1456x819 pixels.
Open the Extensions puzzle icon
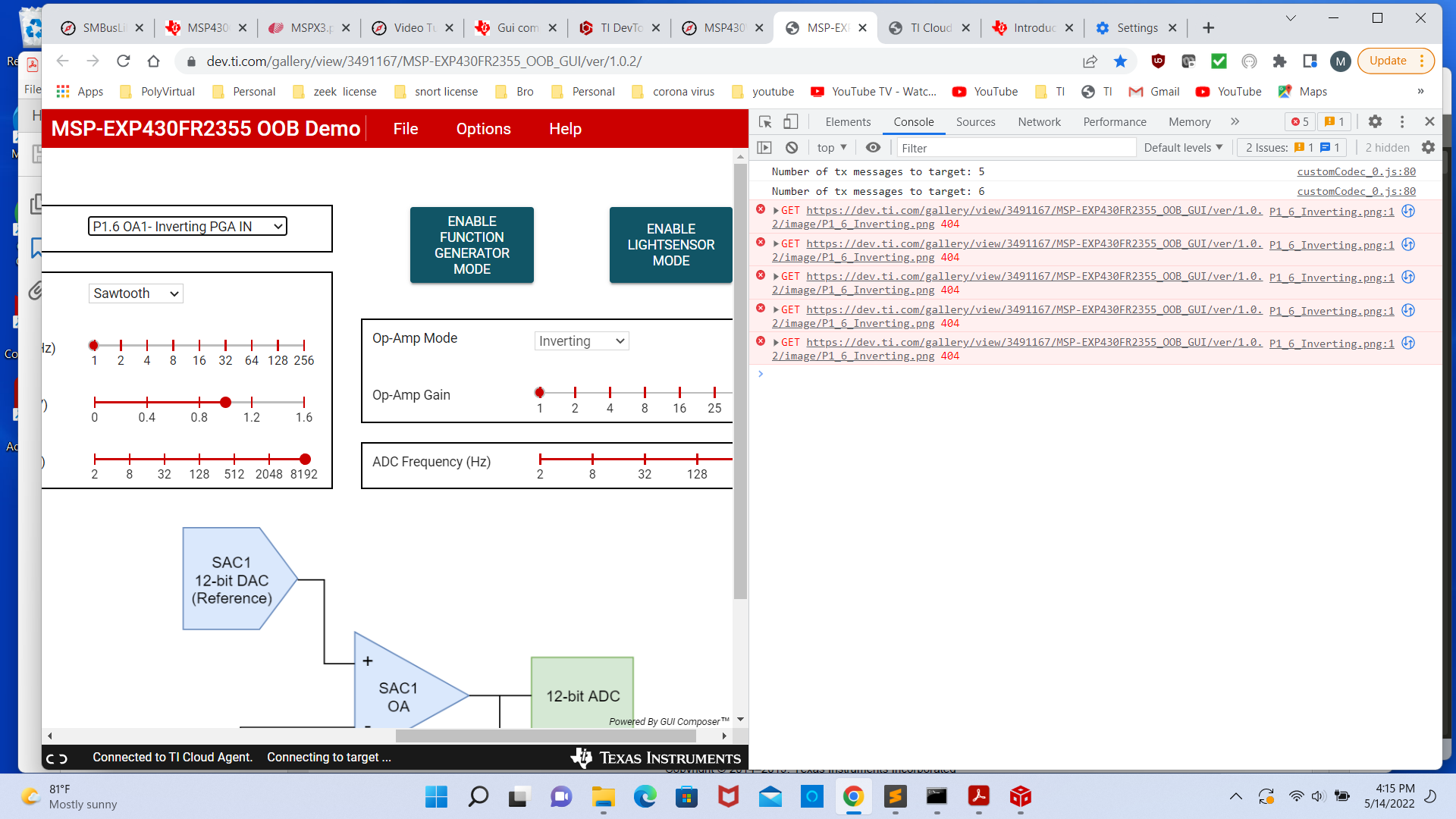coord(1279,61)
